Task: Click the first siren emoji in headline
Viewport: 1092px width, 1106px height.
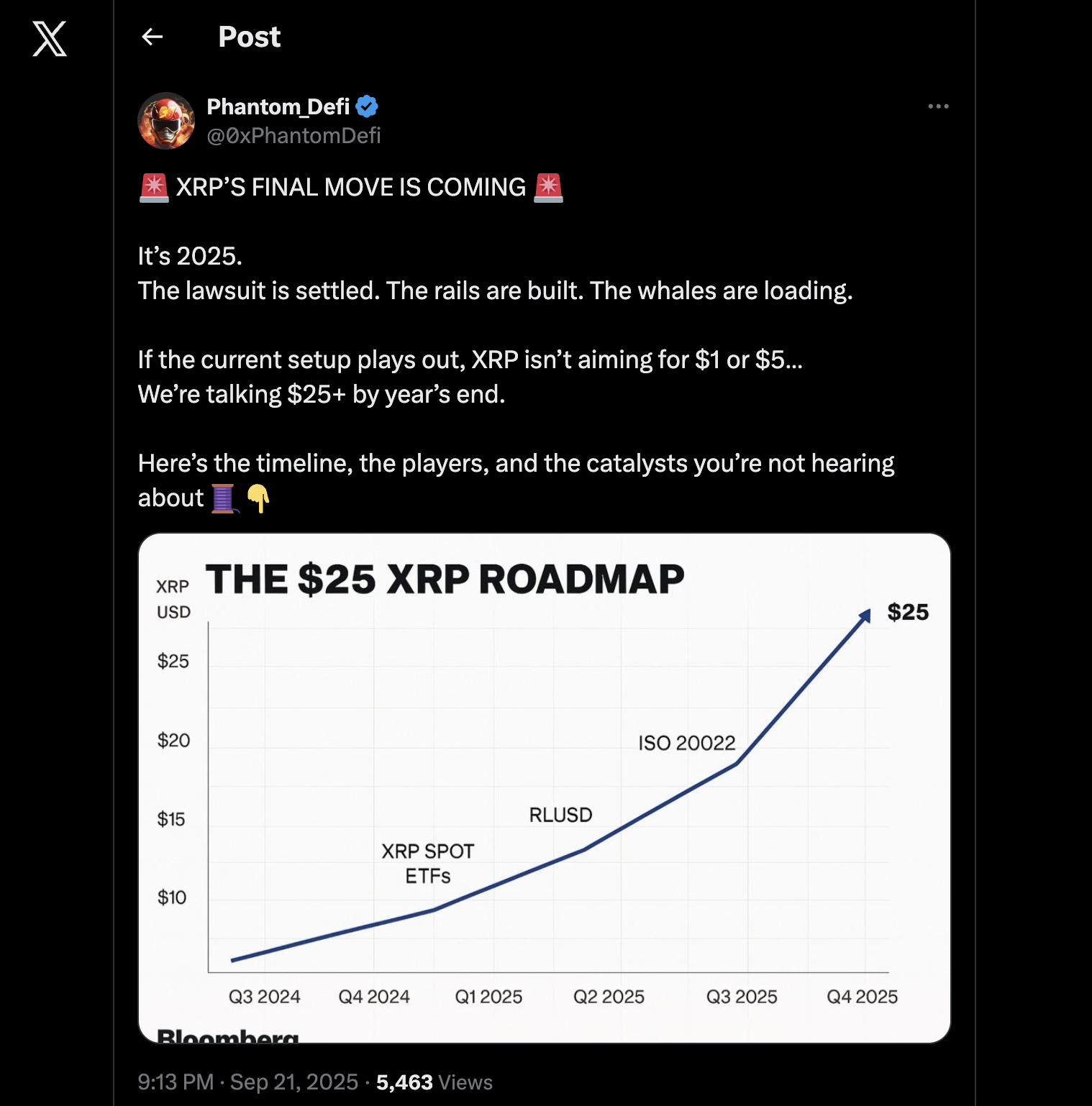Action: [x=154, y=188]
